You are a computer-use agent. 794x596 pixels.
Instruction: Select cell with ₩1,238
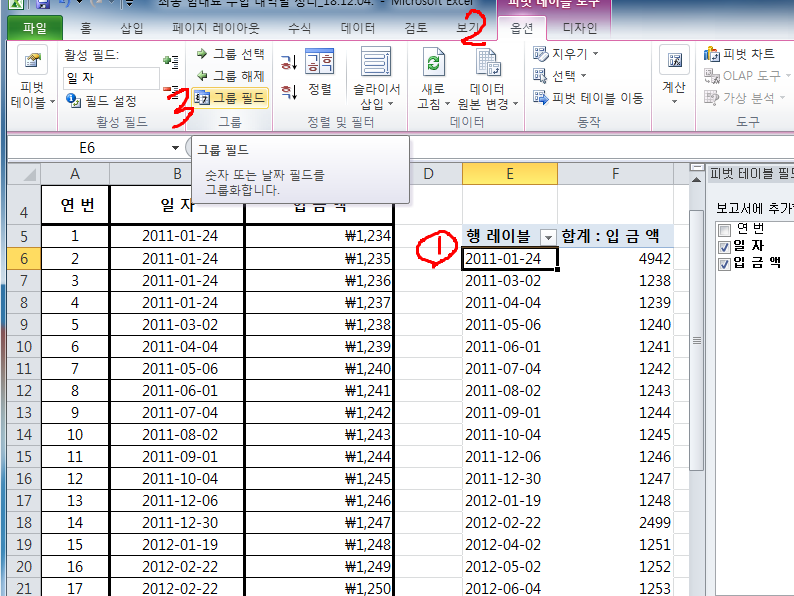pyautogui.click(x=319, y=325)
